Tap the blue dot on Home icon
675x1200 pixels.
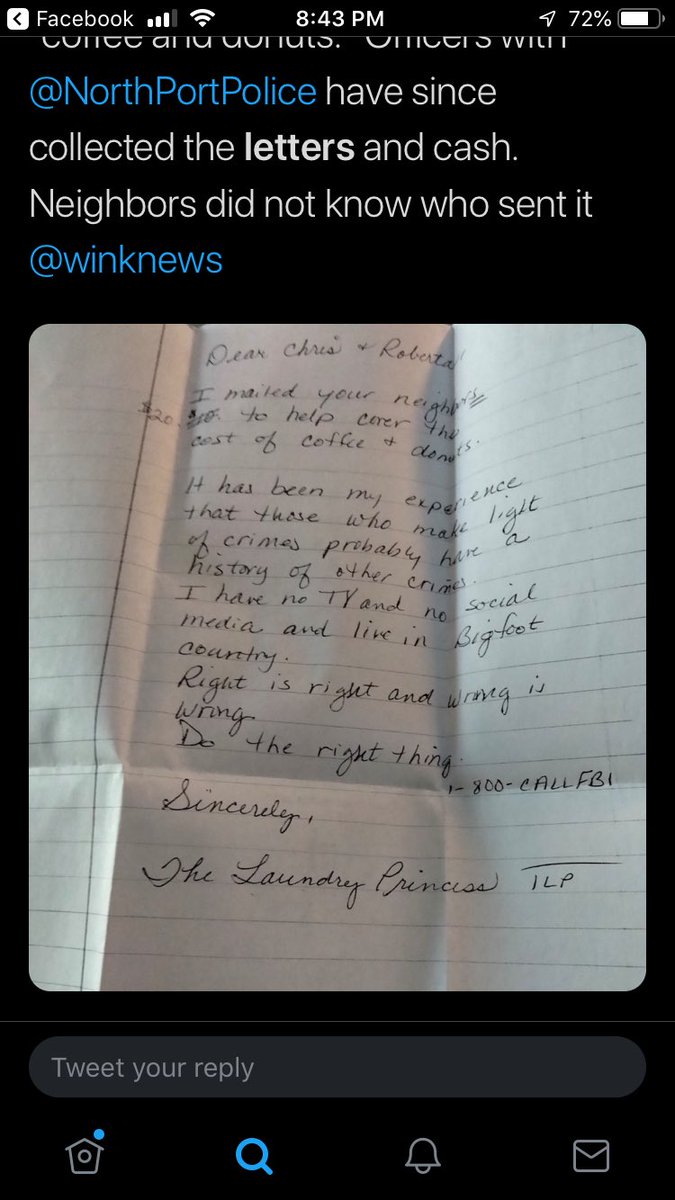(100, 1136)
